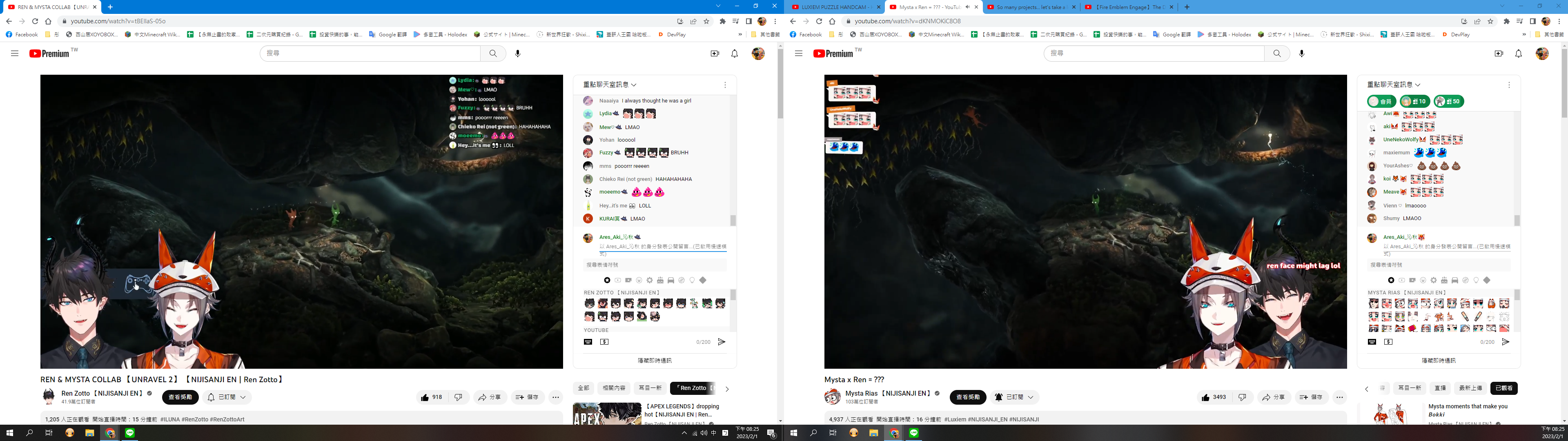The height and width of the screenshot is (441, 1568).
Task: Select 相關內容 chip in left window
Action: point(614,388)
